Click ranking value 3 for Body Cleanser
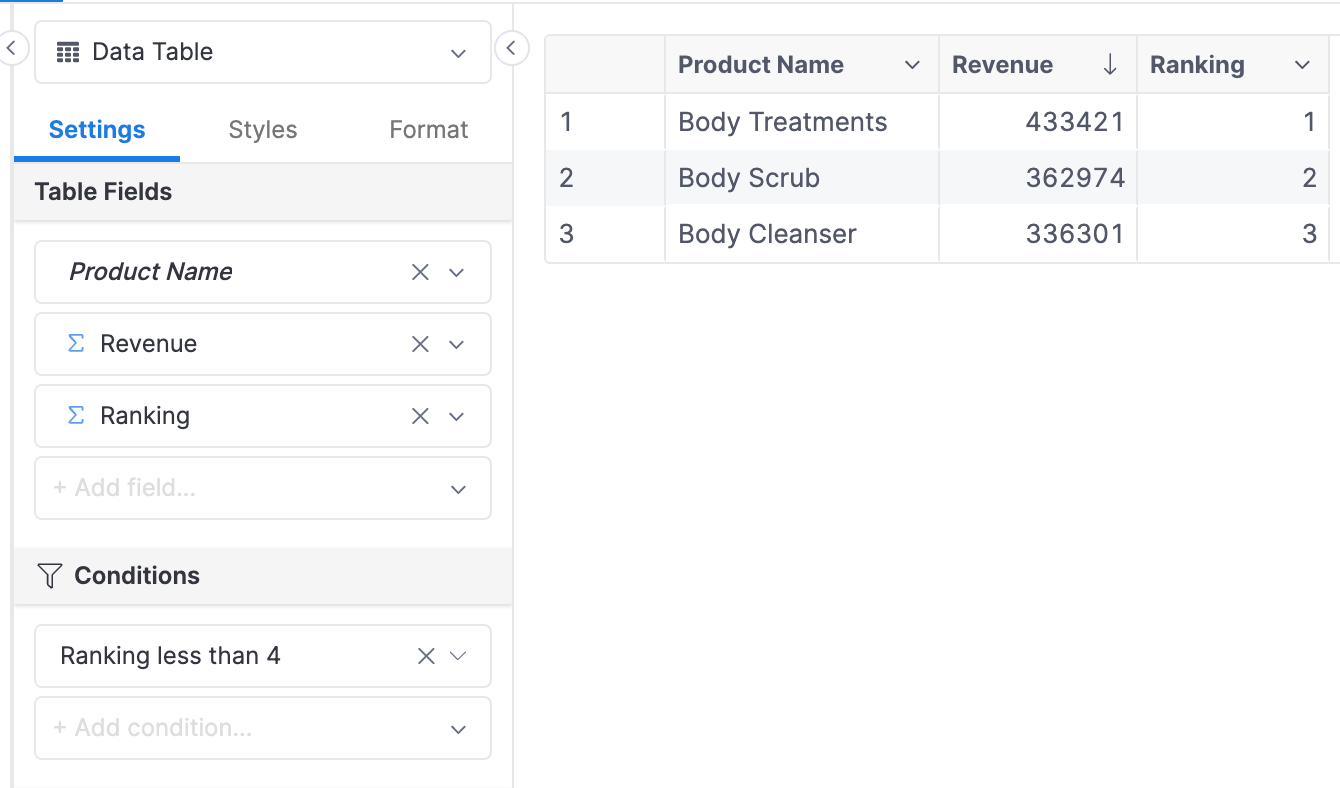The image size is (1340, 788). click(x=1309, y=234)
